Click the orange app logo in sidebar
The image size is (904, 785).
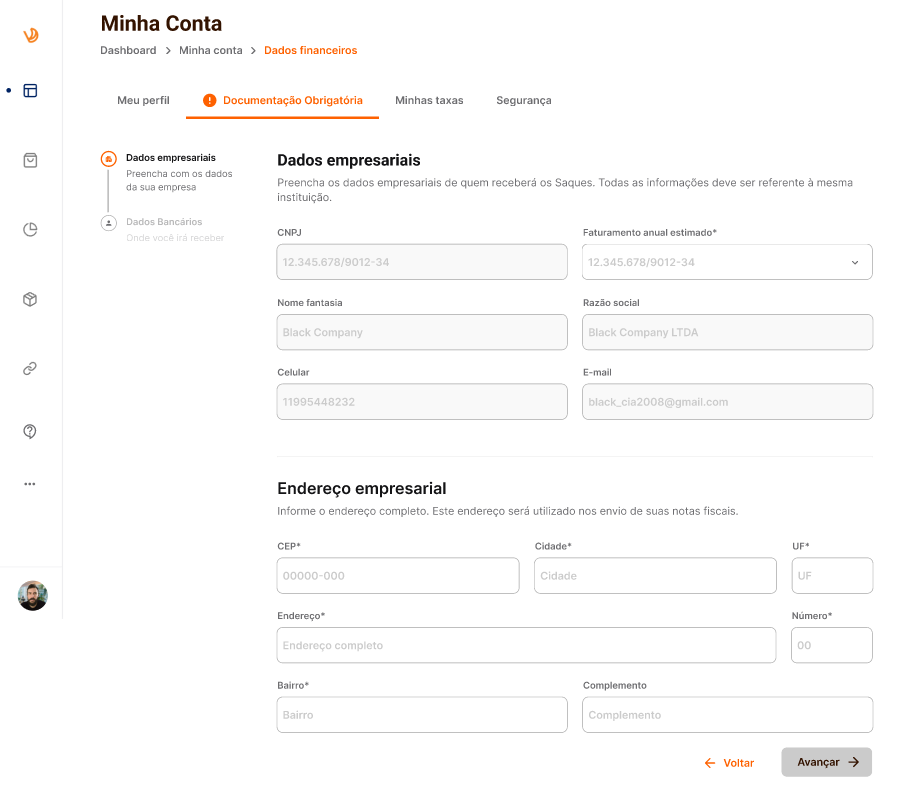(31, 35)
